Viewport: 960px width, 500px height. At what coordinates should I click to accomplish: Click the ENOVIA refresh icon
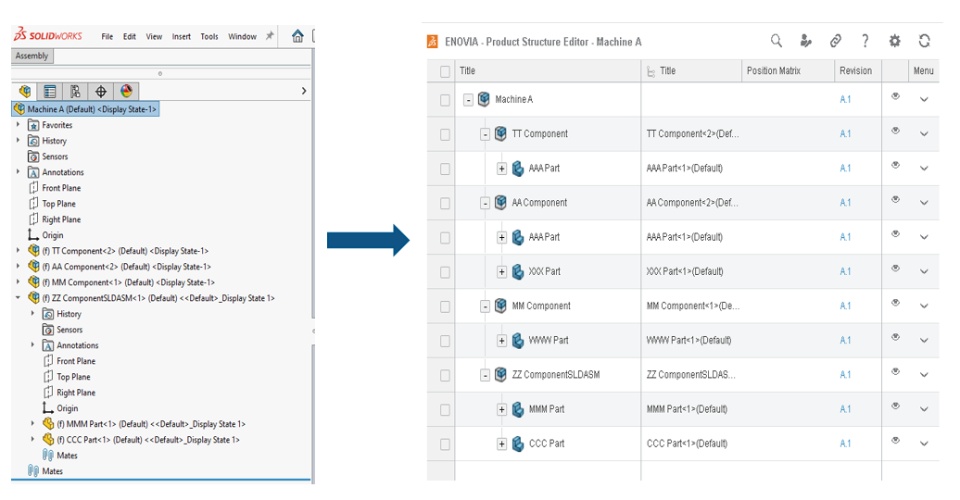click(925, 41)
